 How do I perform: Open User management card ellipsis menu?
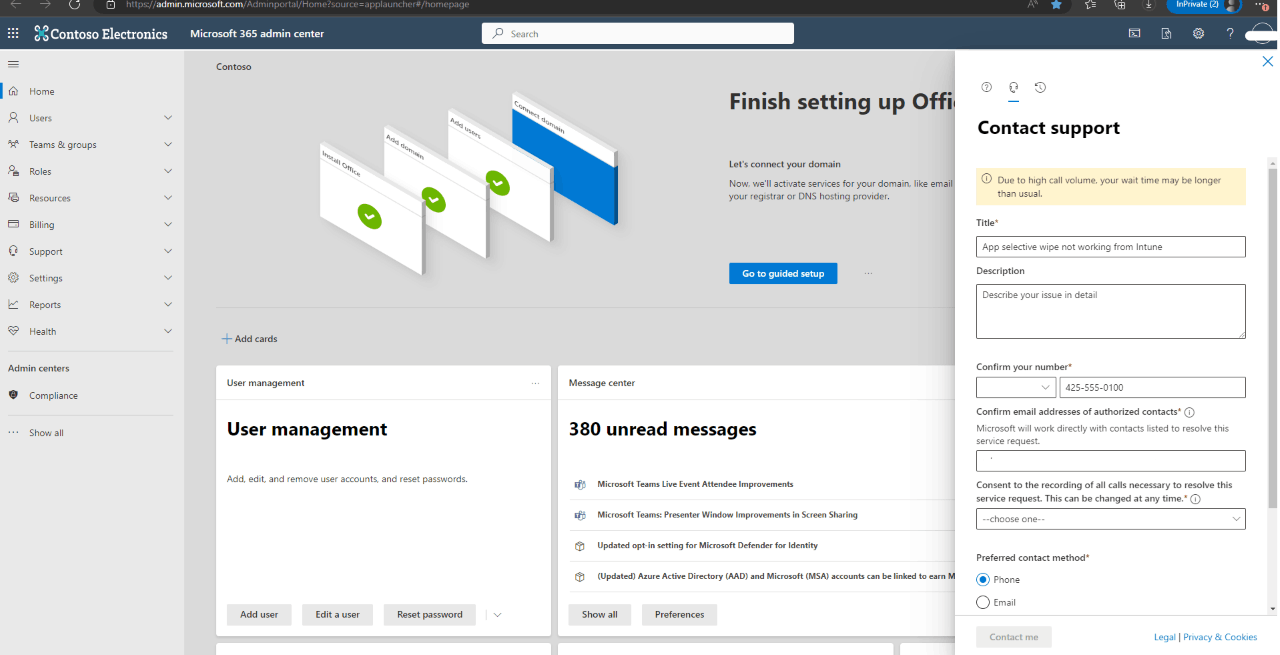click(535, 383)
